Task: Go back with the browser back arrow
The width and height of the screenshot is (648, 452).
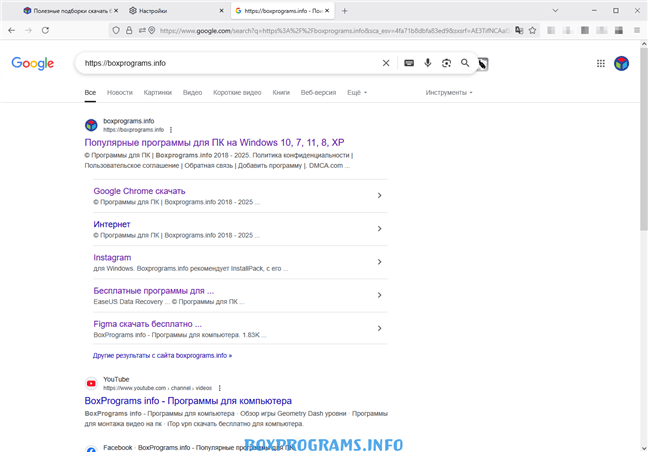Action: tap(12, 30)
